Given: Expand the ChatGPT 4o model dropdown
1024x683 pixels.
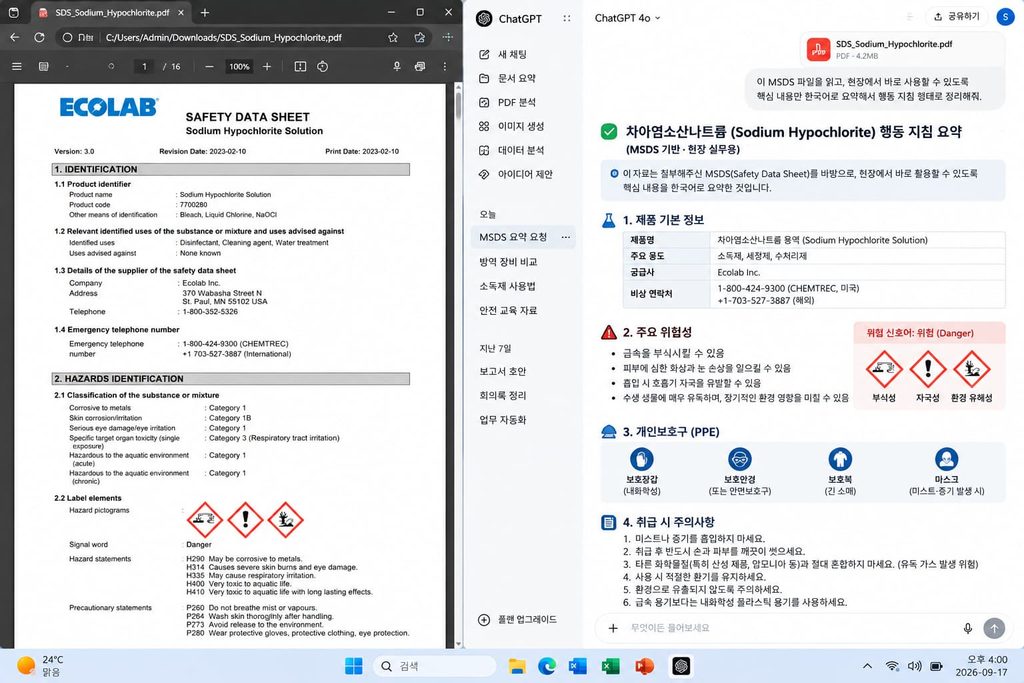Looking at the screenshot, I should [627, 18].
